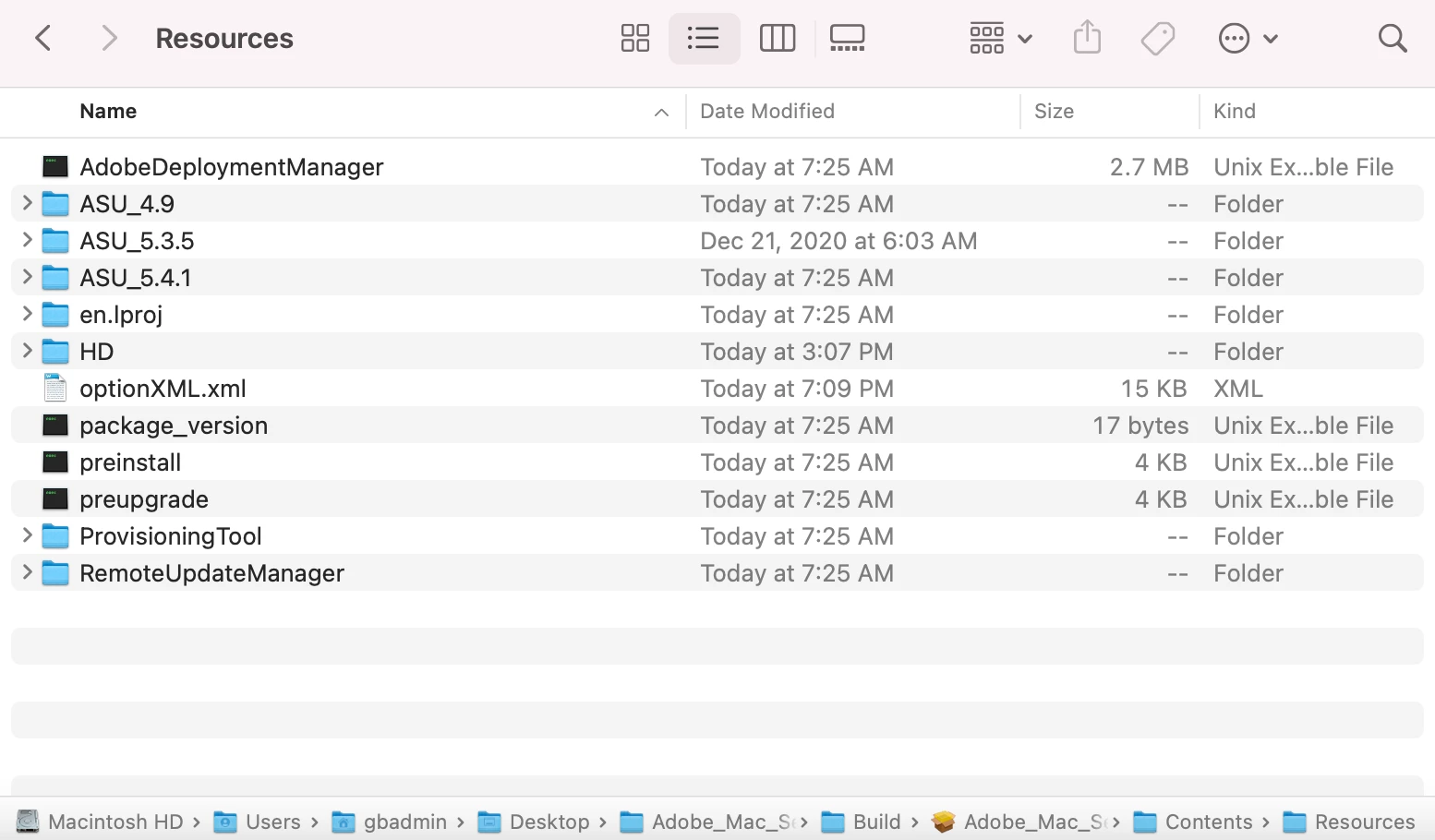Image resolution: width=1435 pixels, height=840 pixels.
Task: Open the ellipsis Action menu
Action: [1248, 38]
